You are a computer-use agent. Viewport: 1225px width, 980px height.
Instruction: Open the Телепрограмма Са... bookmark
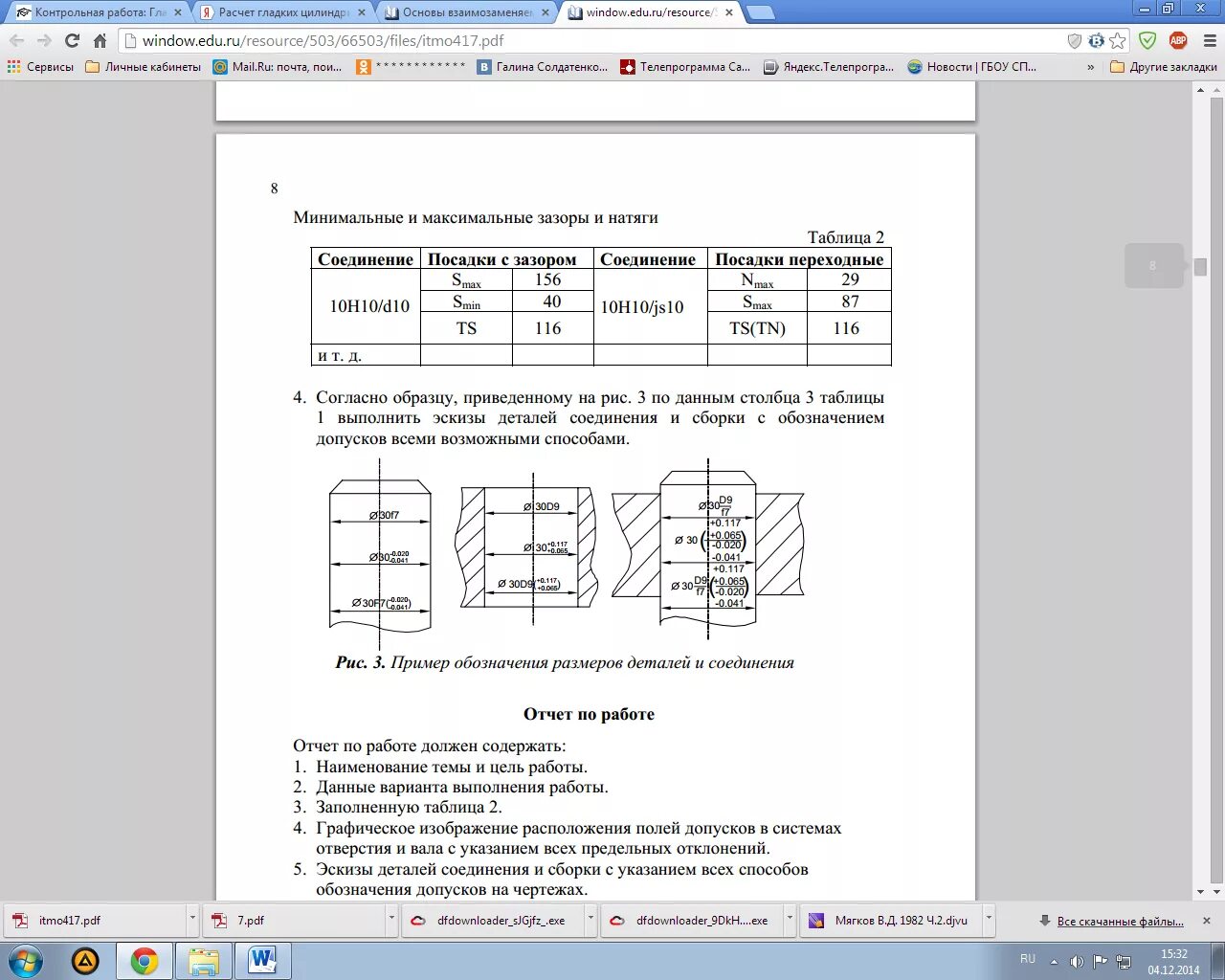(x=685, y=67)
